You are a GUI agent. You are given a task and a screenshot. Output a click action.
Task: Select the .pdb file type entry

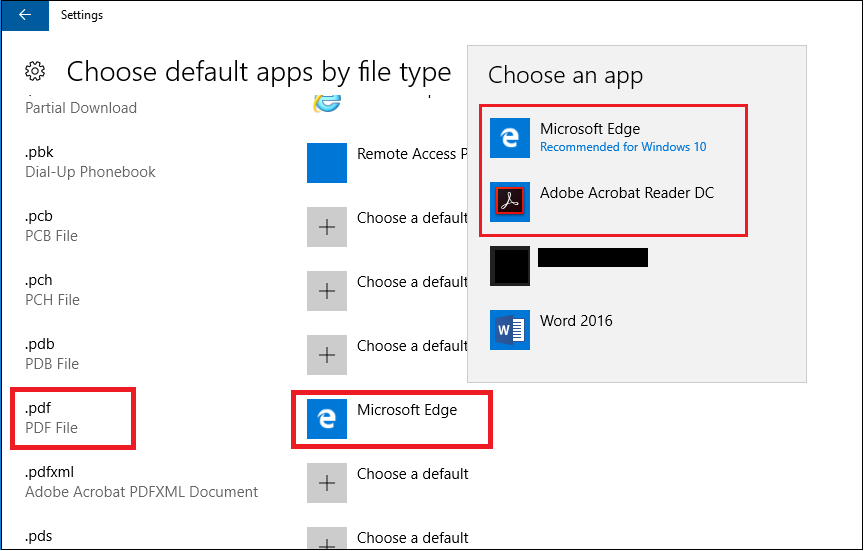pyautogui.click(x=40, y=344)
